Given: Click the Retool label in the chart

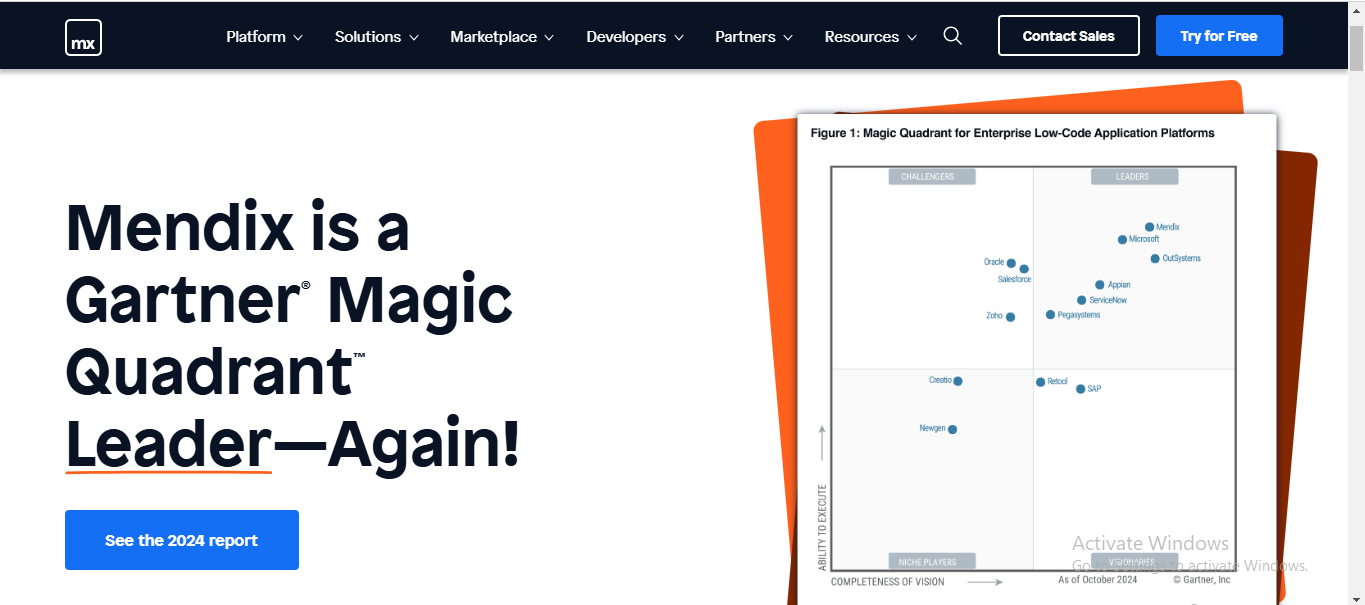Looking at the screenshot, I should point(1058,382).
